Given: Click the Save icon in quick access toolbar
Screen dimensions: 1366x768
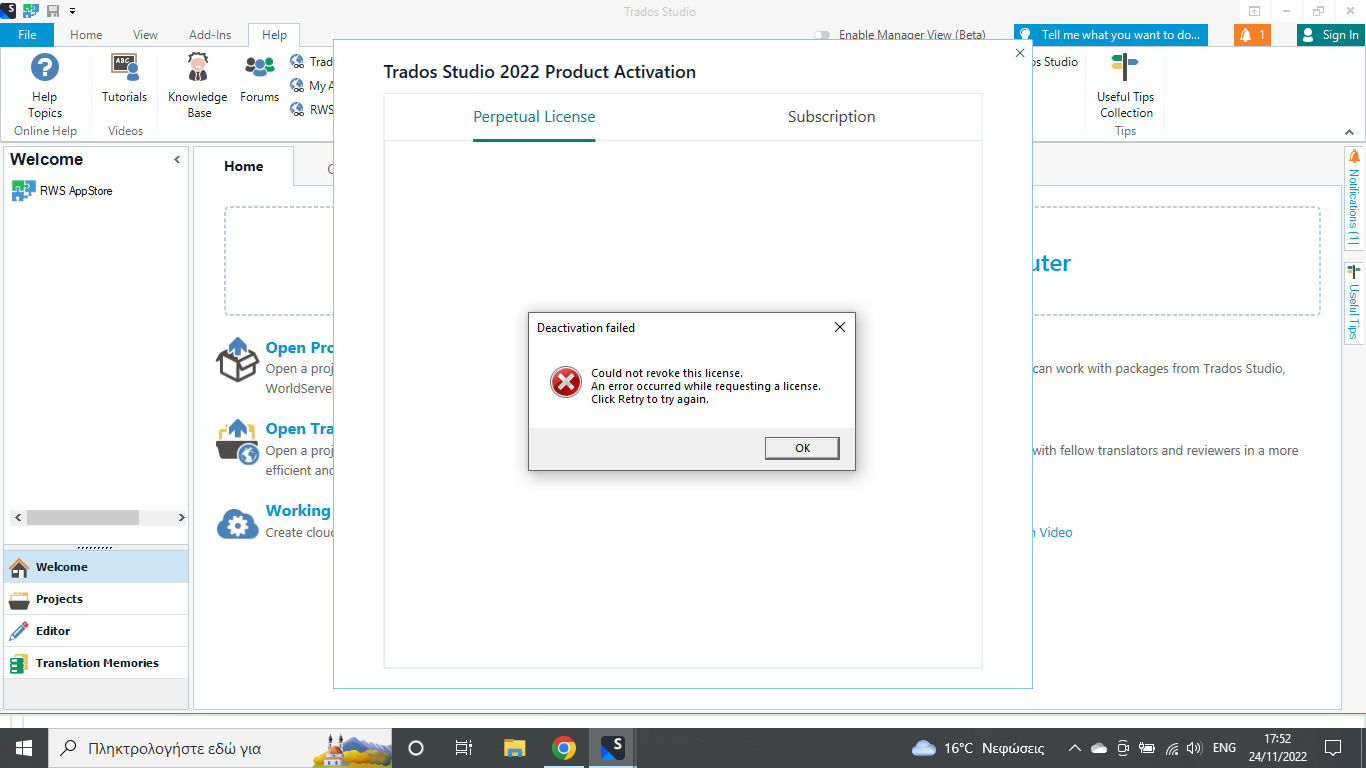Looking at the screenshot, I should tap(53, 11).
